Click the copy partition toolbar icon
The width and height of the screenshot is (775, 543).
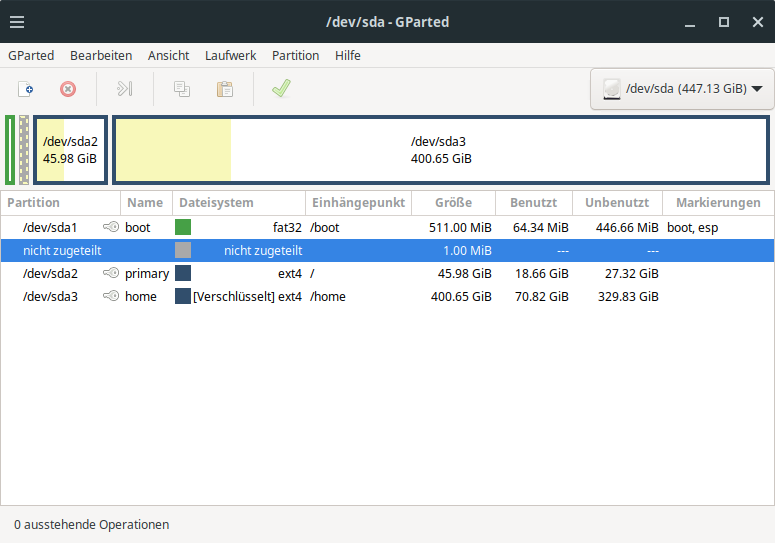[x=182, y=89]
